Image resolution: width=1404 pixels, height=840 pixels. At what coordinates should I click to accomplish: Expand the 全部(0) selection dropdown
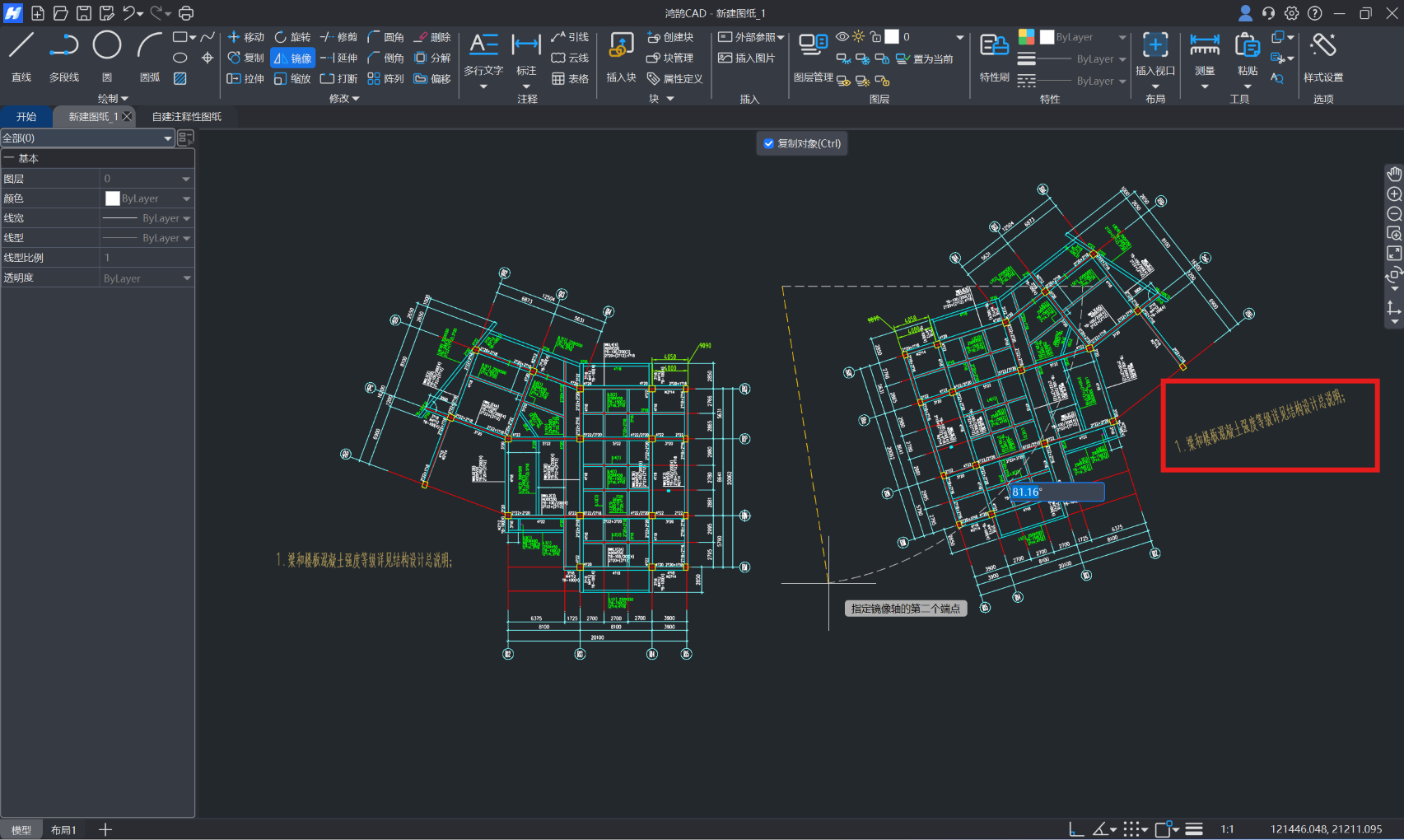[87, 138]
